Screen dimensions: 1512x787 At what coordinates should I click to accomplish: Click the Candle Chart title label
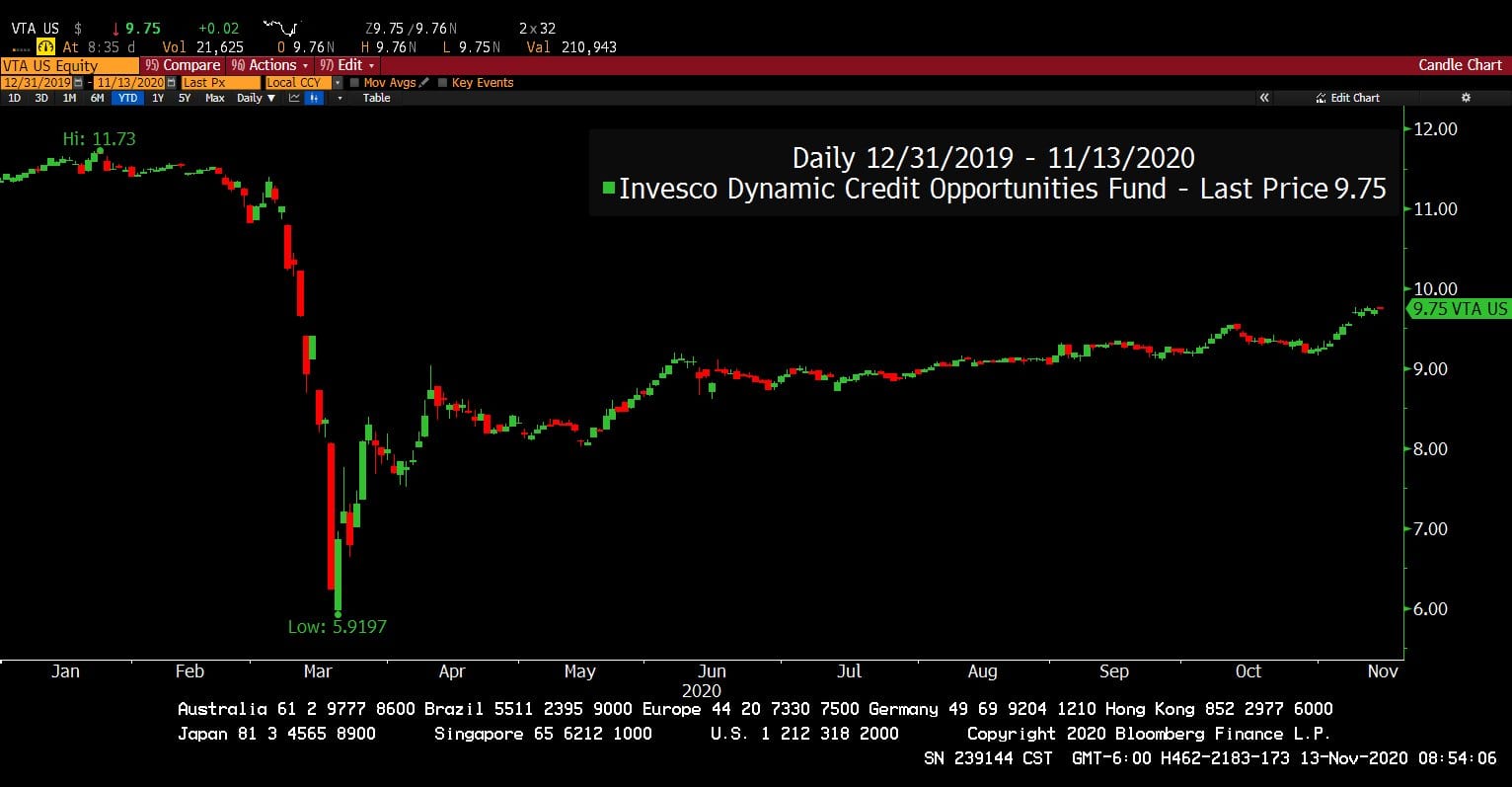(1460, 65)
